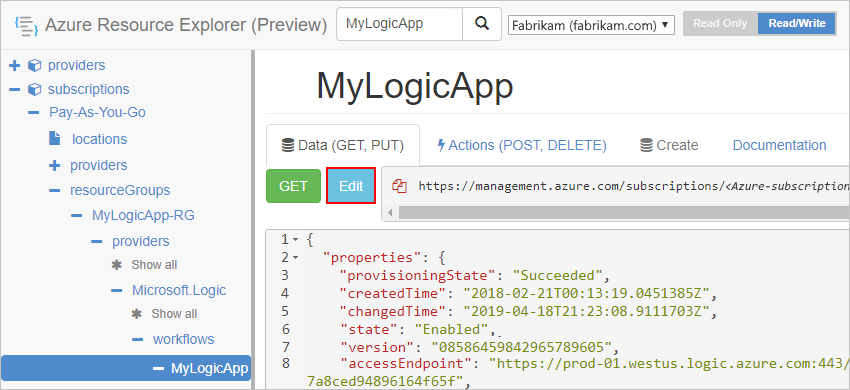Screen dimensions: 850x390
Task: Switch to Read Only mode
Action: click(720, 24)
